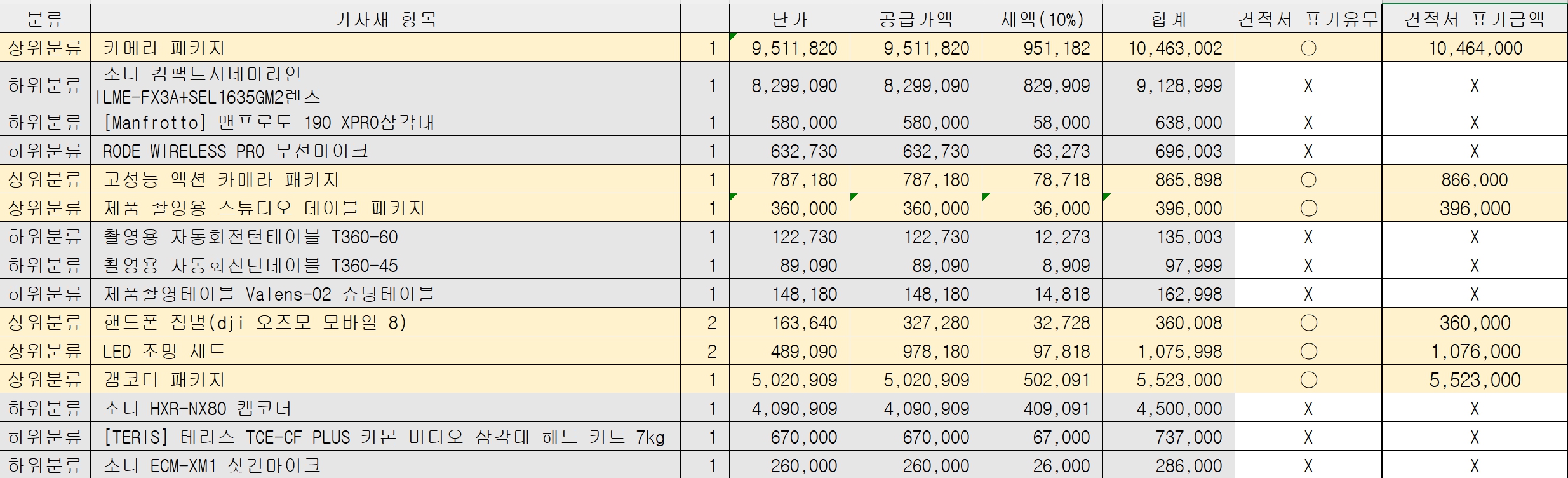The width and height of the screenshot is (1568, 478).
Task: Click the 분류 column header
Action: tap(44, 19)
